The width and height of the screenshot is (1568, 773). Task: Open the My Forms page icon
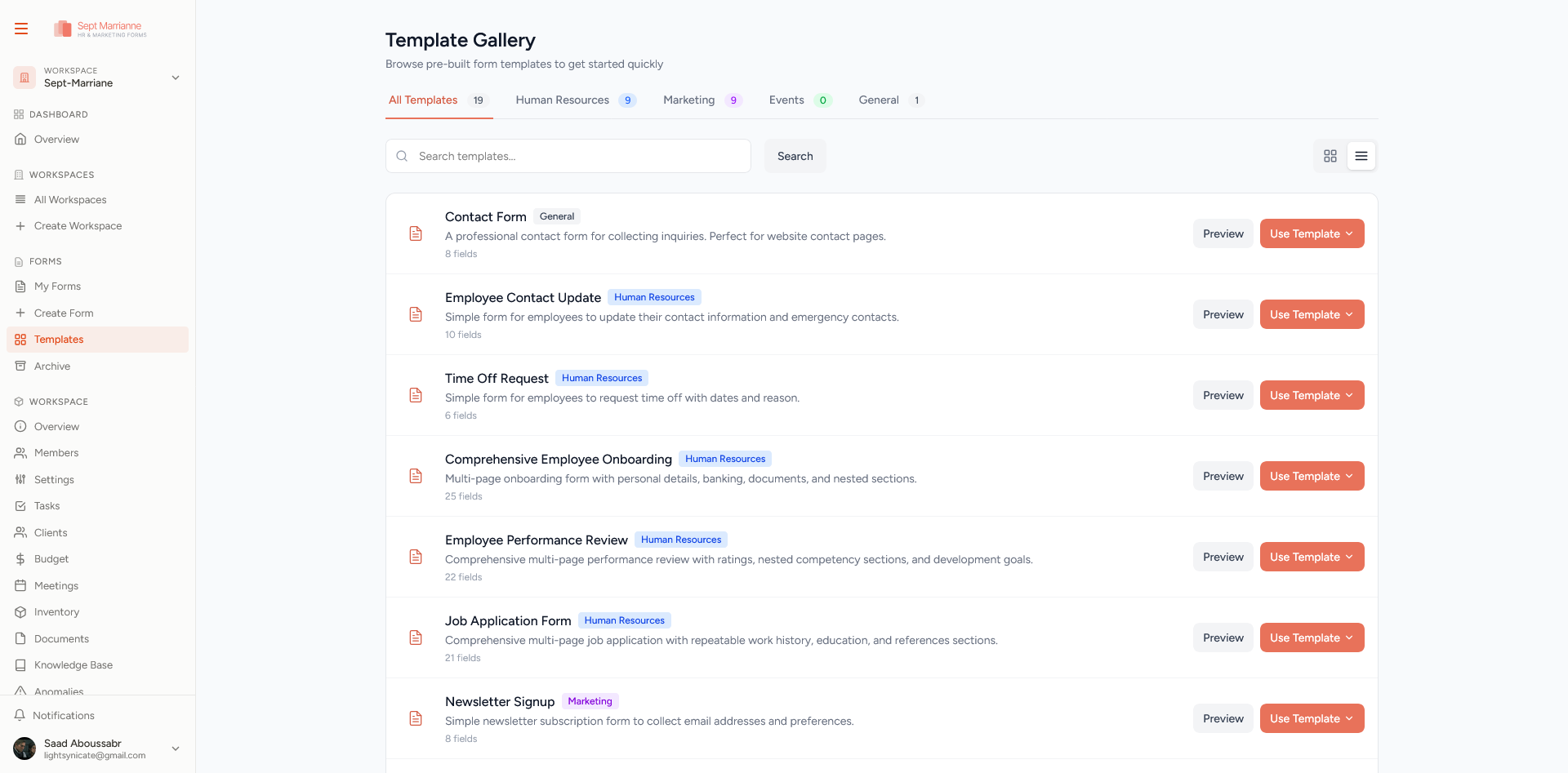point(20,287)
